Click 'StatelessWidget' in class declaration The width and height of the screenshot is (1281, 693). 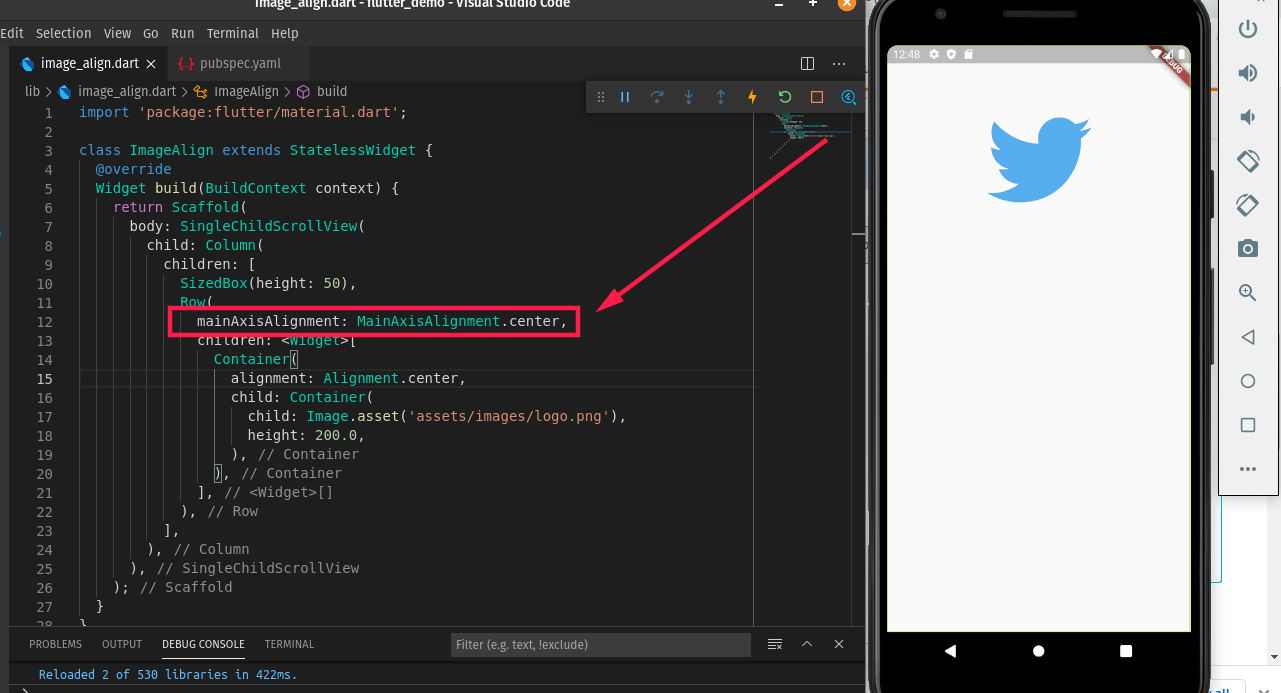point(353,150)
